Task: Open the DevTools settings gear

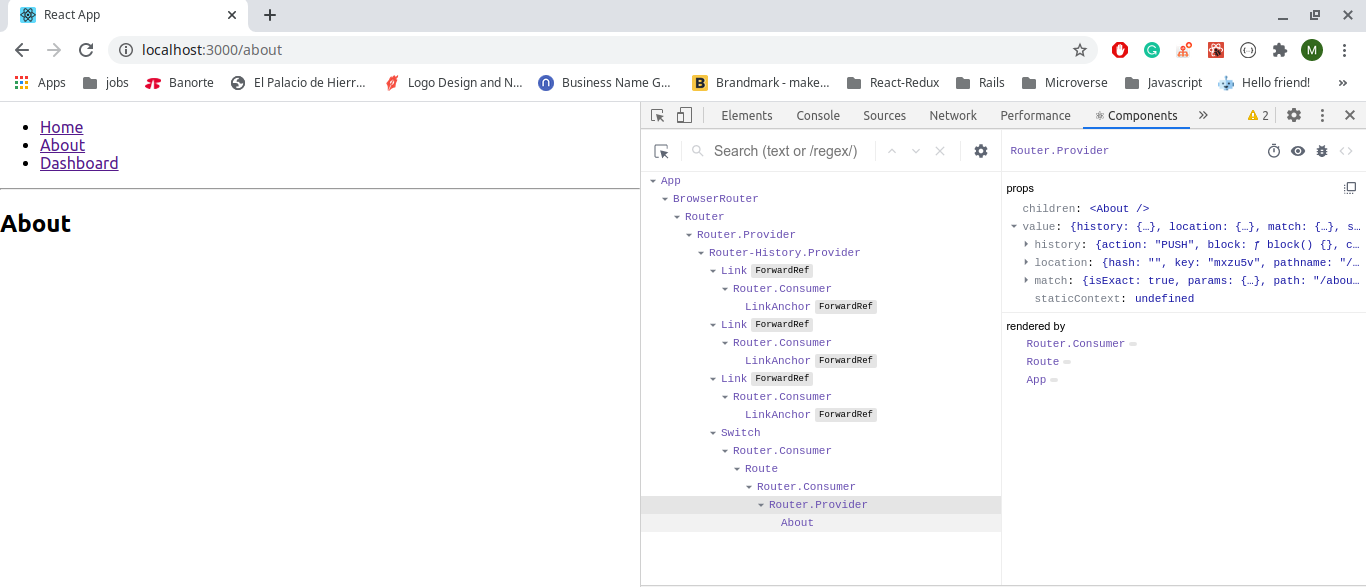Action: click(1294, 115)
